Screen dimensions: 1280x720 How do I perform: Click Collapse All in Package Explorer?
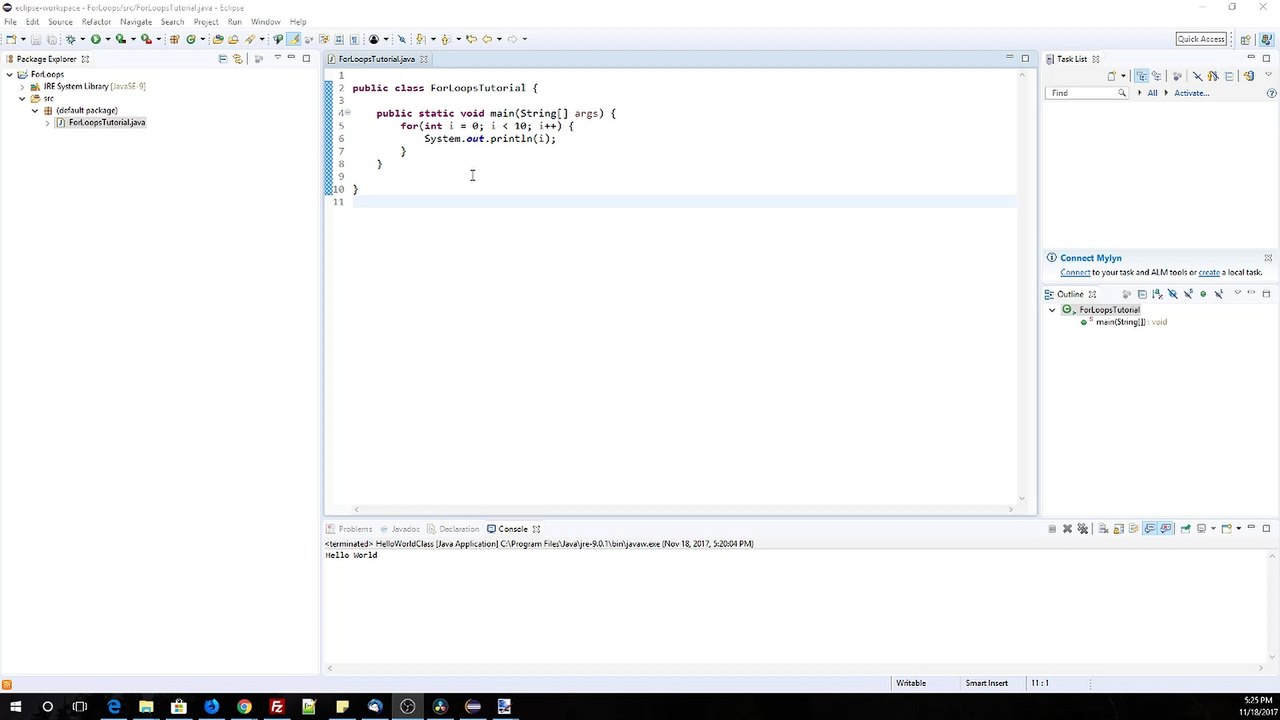222,59
